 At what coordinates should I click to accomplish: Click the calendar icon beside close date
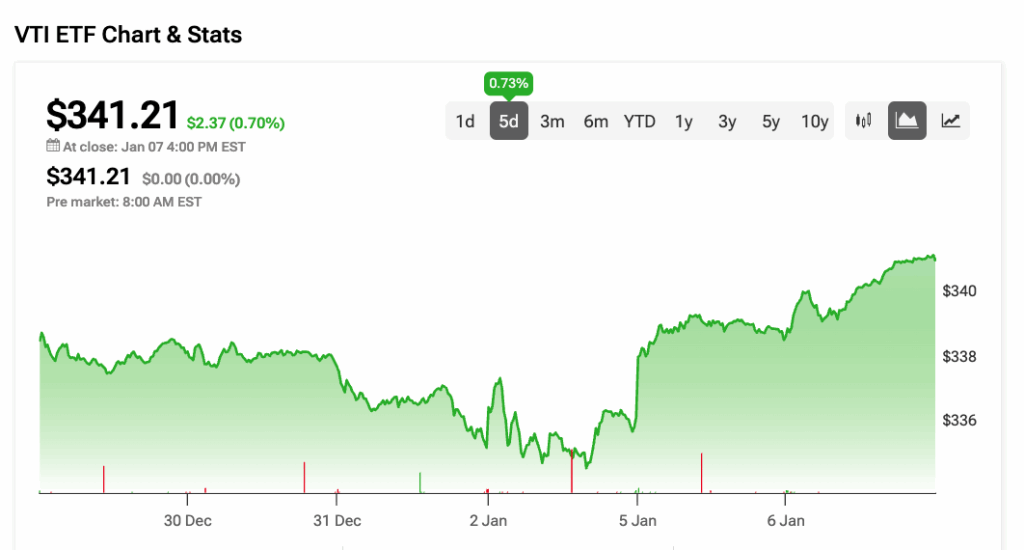pyautogui.click(x=53, y=146)
